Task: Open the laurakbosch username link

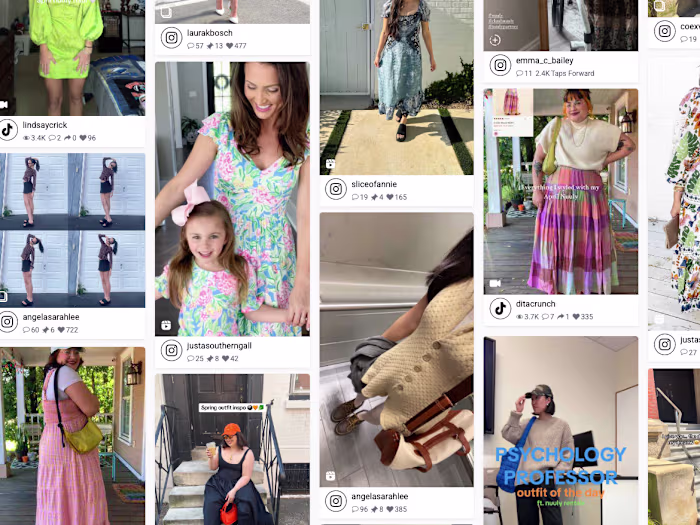Action: coord(209,33)
